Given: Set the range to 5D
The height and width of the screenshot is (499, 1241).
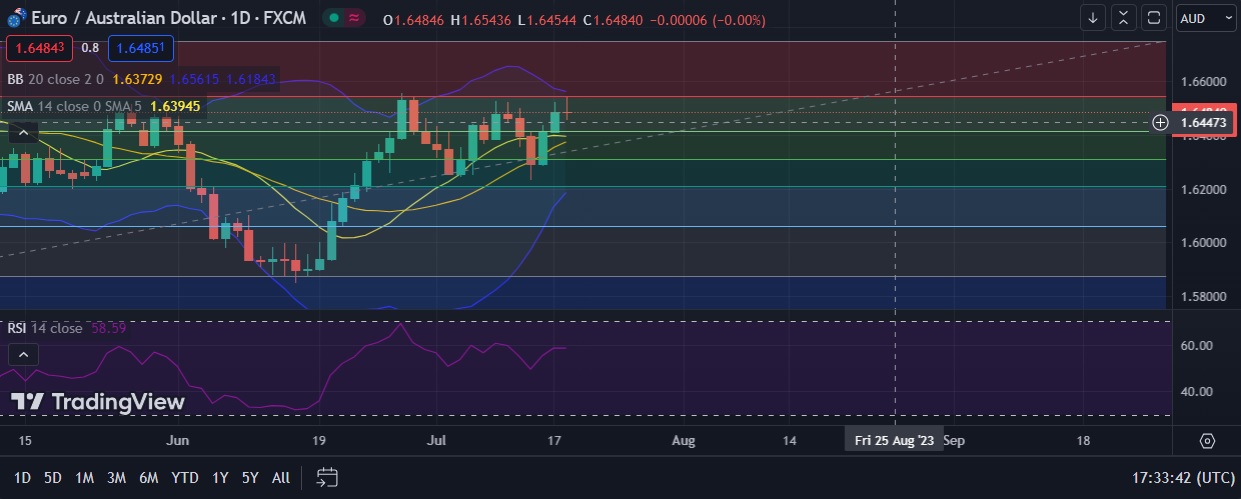Looking at the screenshot, I should pos(52,478).
